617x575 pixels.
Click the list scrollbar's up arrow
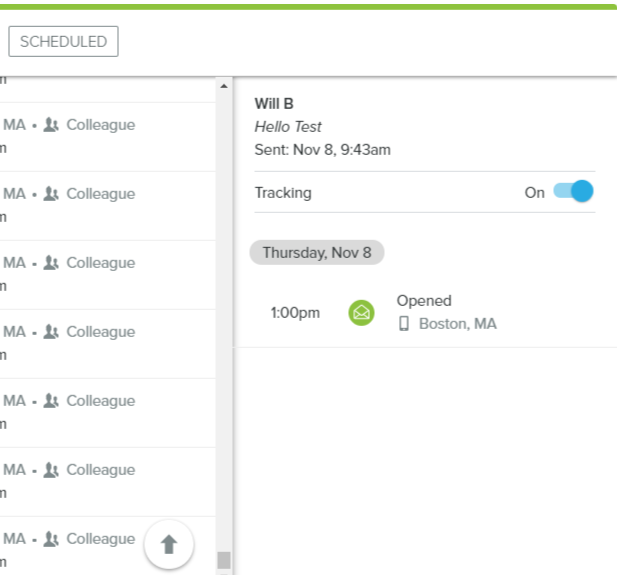(223, 86)
